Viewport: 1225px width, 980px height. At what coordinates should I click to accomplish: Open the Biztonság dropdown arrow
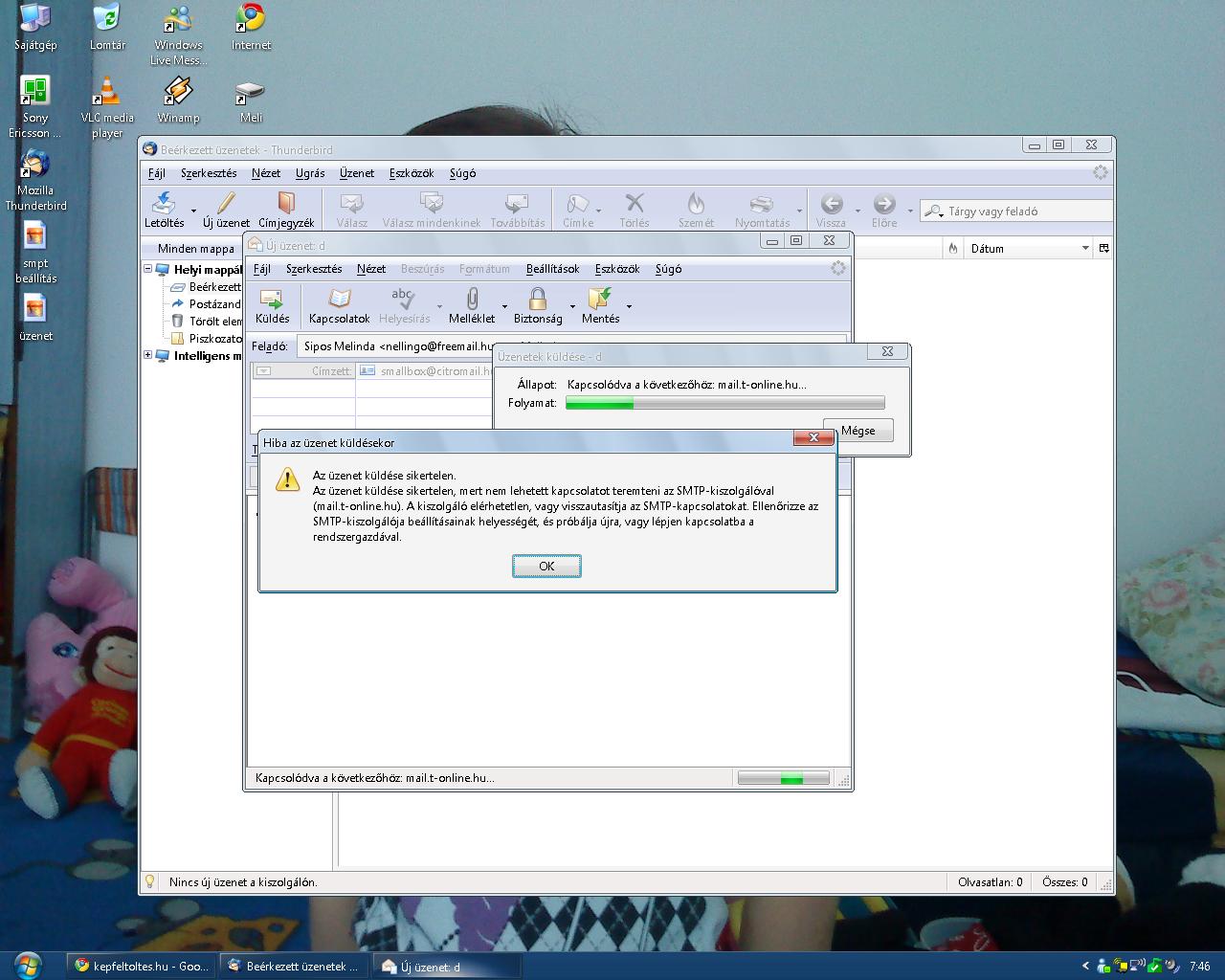(572, 306)
